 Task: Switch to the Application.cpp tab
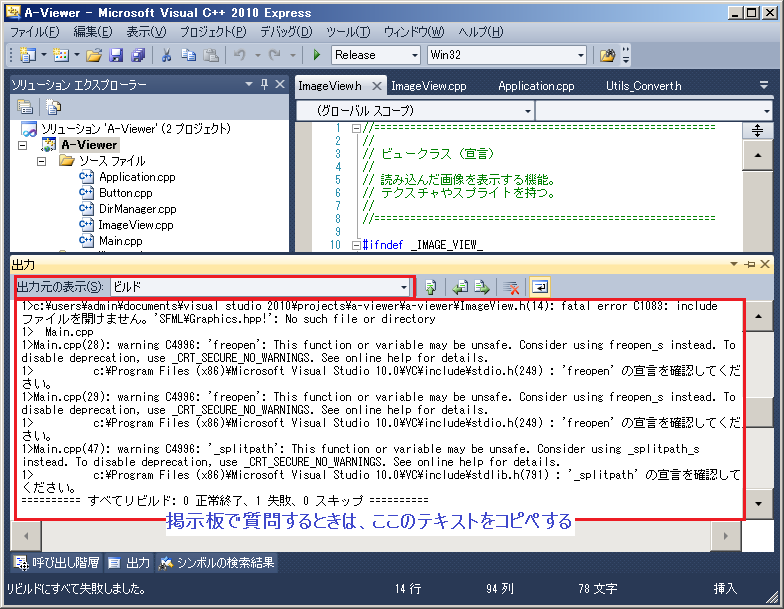(536, 86)
